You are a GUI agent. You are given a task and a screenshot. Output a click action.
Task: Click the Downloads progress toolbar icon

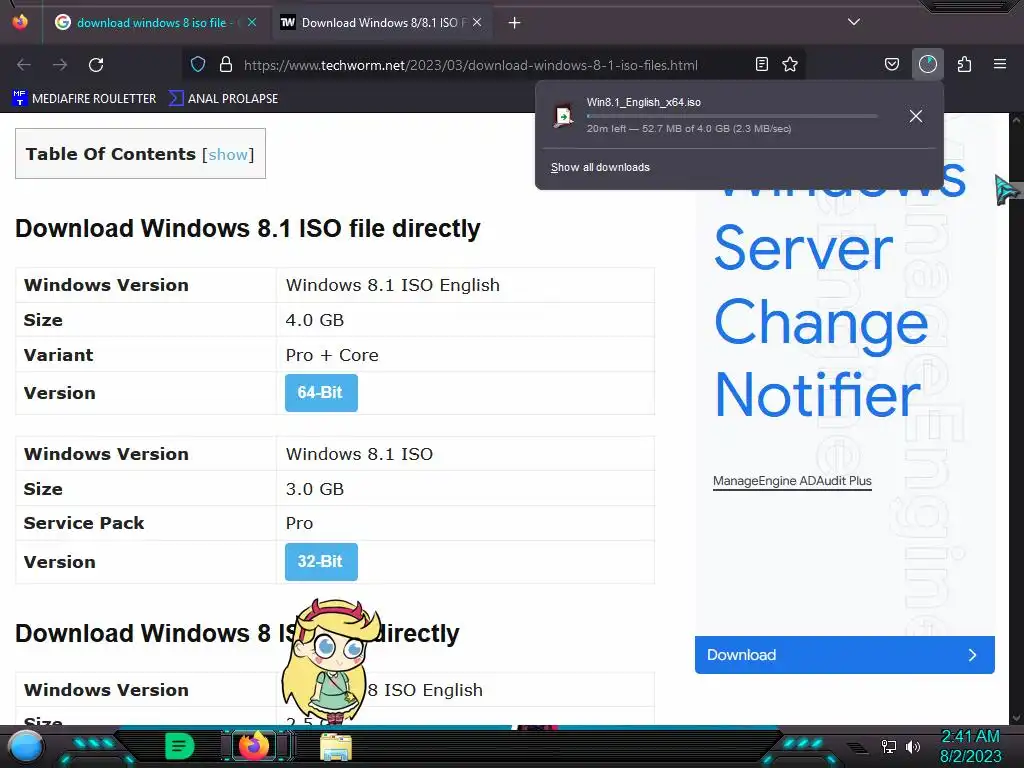tap(927, 65)
